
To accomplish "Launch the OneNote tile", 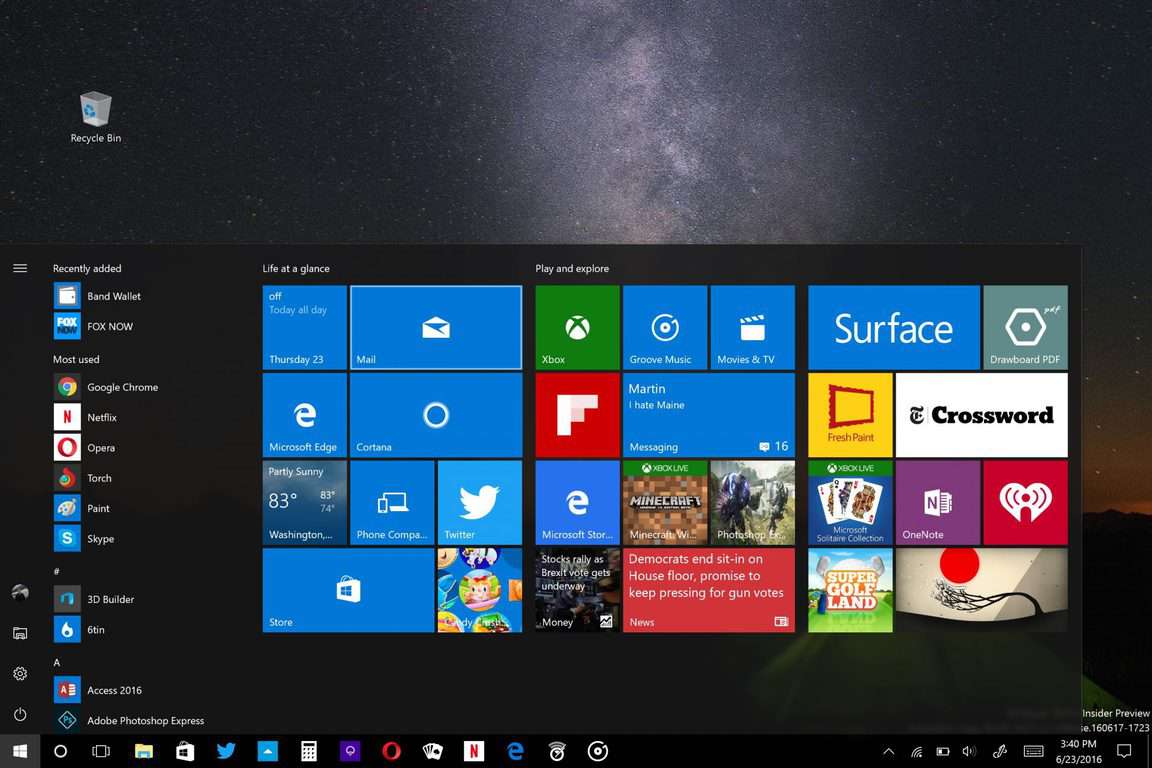I will [x=937, y=502].
